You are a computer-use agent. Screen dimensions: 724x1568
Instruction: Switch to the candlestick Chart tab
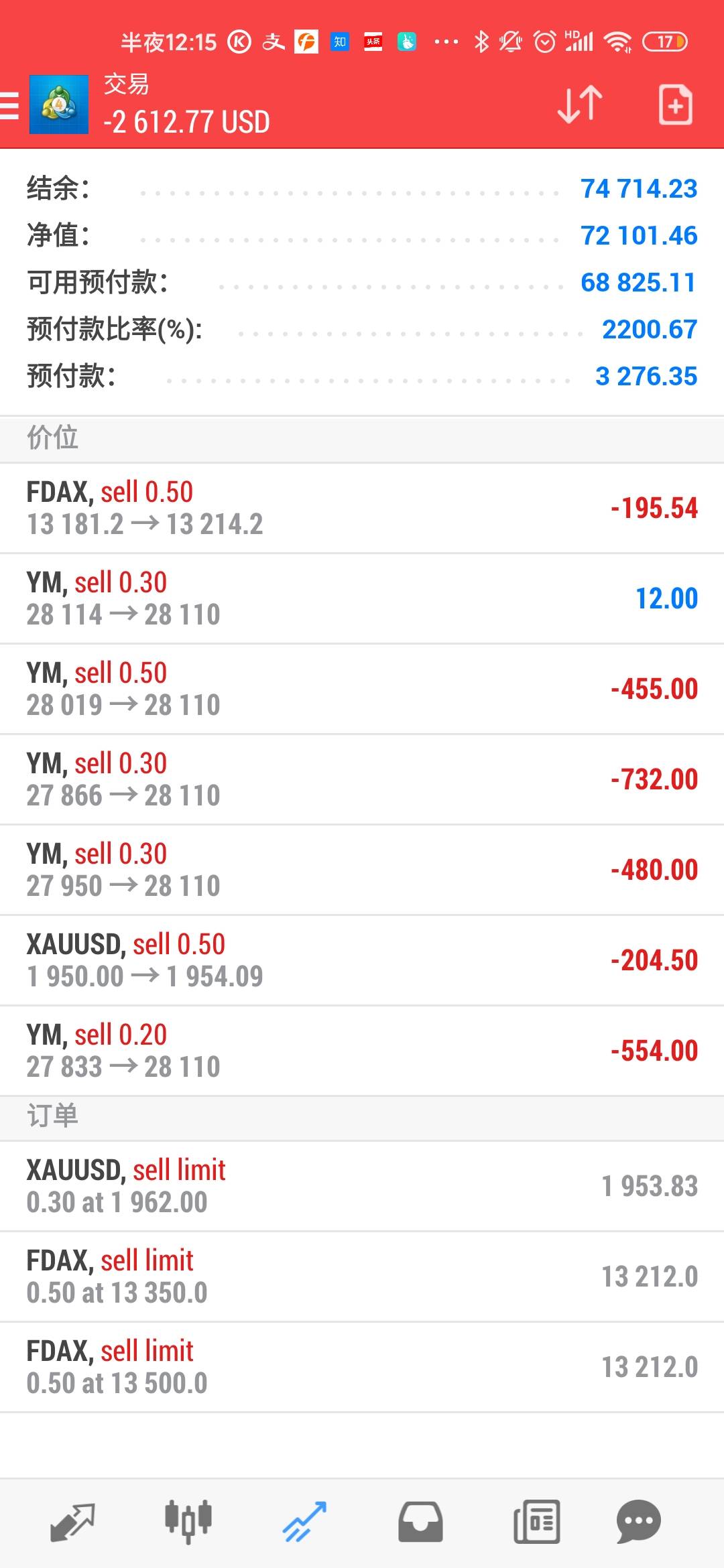pyautogui.click(x=188, y=1522)
